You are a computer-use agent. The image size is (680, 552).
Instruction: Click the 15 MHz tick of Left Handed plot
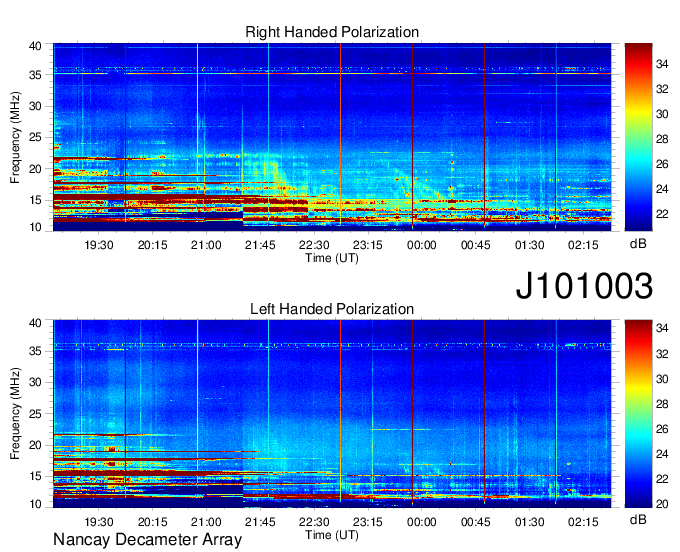pyautogui.click(x=35, y=477)
